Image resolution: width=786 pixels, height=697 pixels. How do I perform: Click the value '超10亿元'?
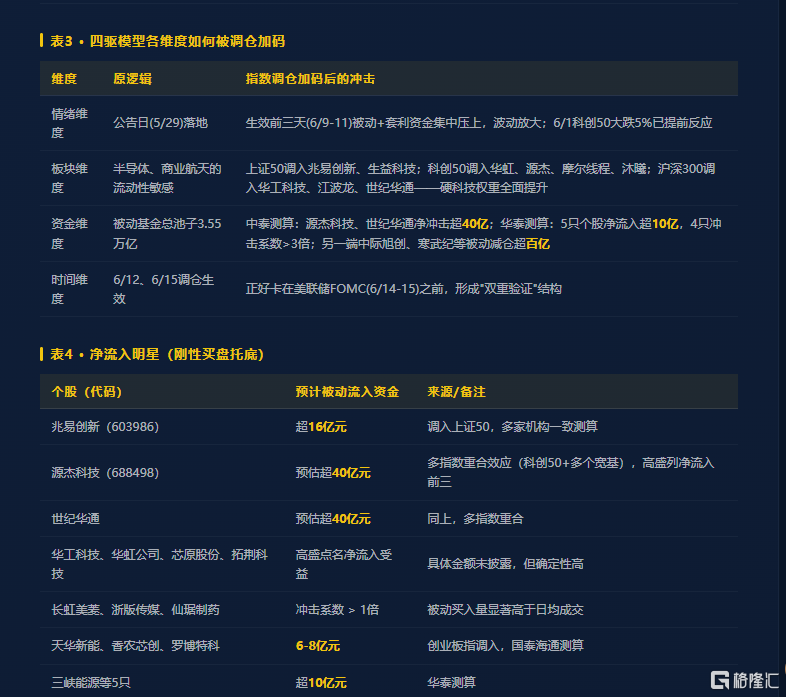321,682
